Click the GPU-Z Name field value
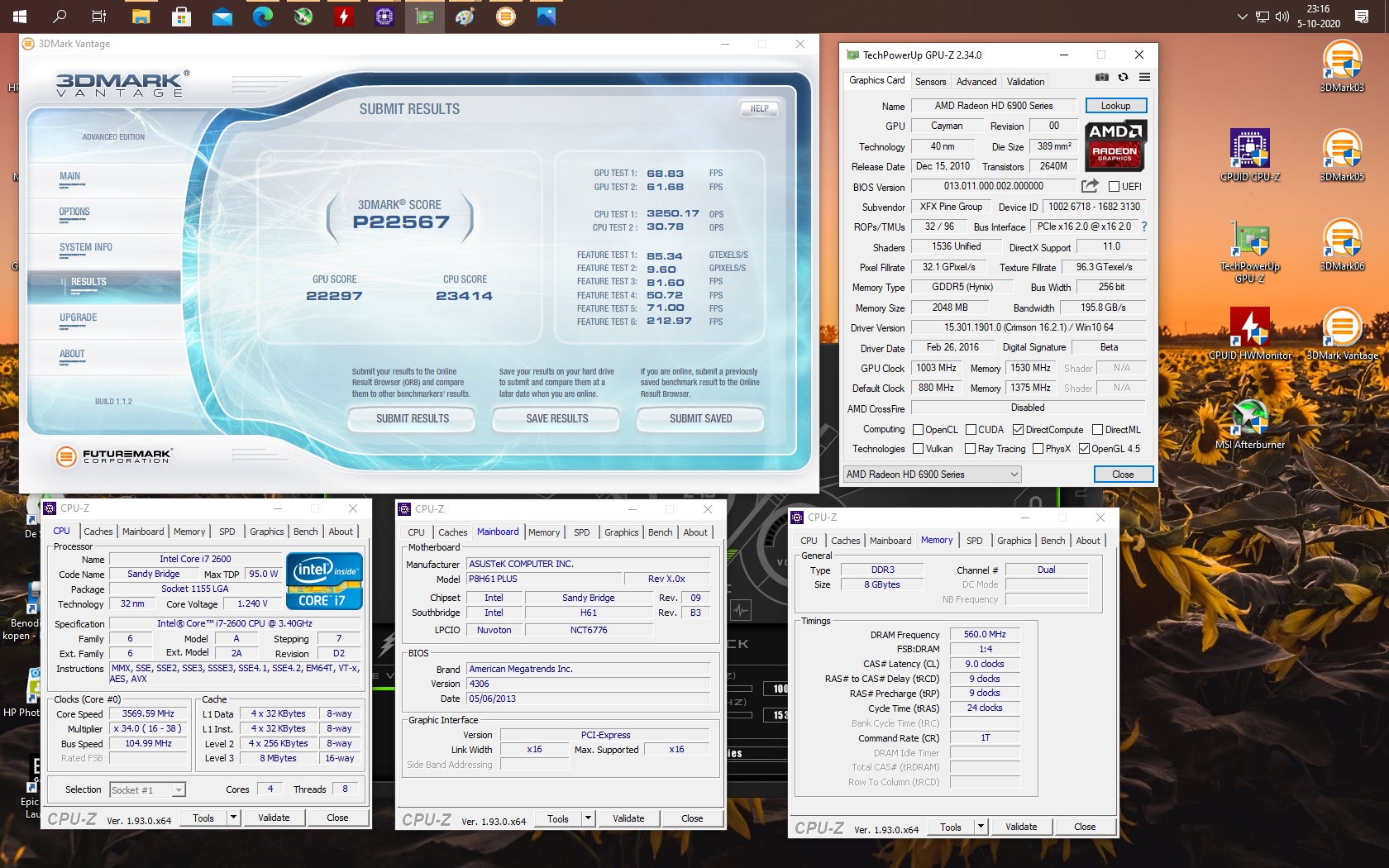This screenshot has width=1389, height=868. [994, 106]
